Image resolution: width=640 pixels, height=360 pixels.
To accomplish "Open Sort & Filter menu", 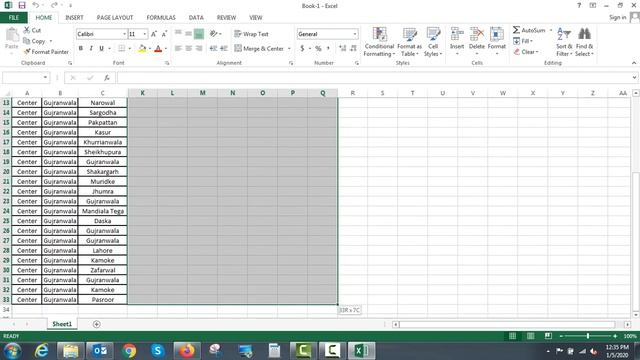I will click(x=564, y=42).
